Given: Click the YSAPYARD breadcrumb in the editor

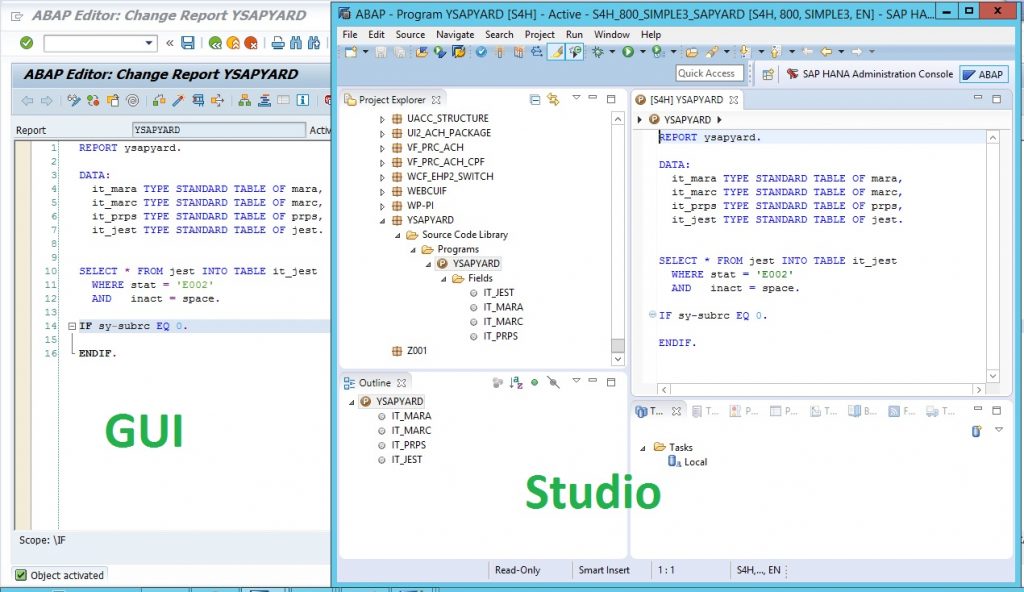Looking at the screenshot, I should 687,120.
